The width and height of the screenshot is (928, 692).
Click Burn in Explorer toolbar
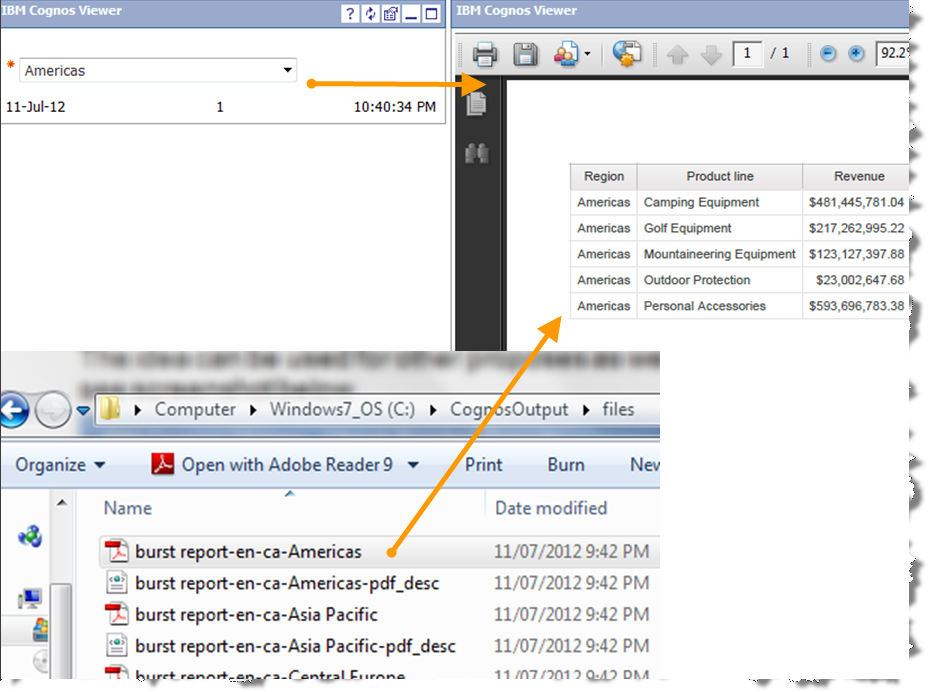pyautogui.click(x=566, y=465)
